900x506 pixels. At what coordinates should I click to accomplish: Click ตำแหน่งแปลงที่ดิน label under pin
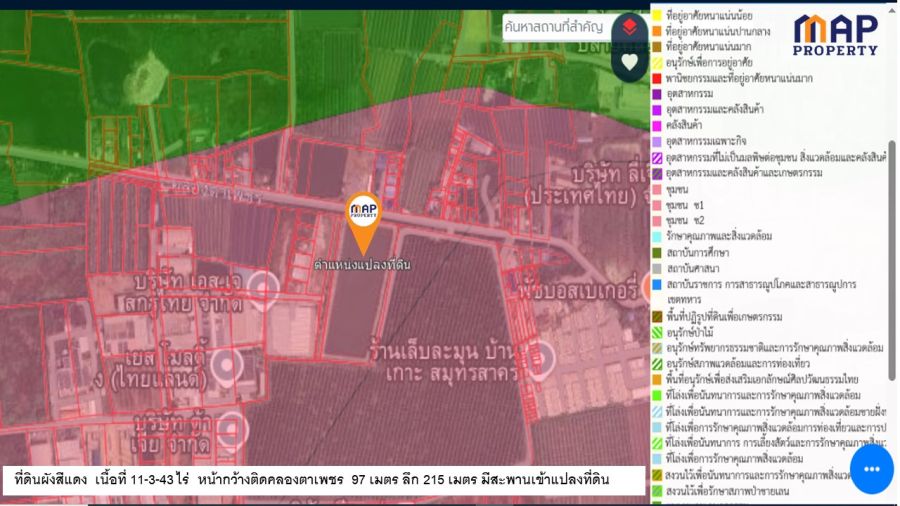(362, 265)
